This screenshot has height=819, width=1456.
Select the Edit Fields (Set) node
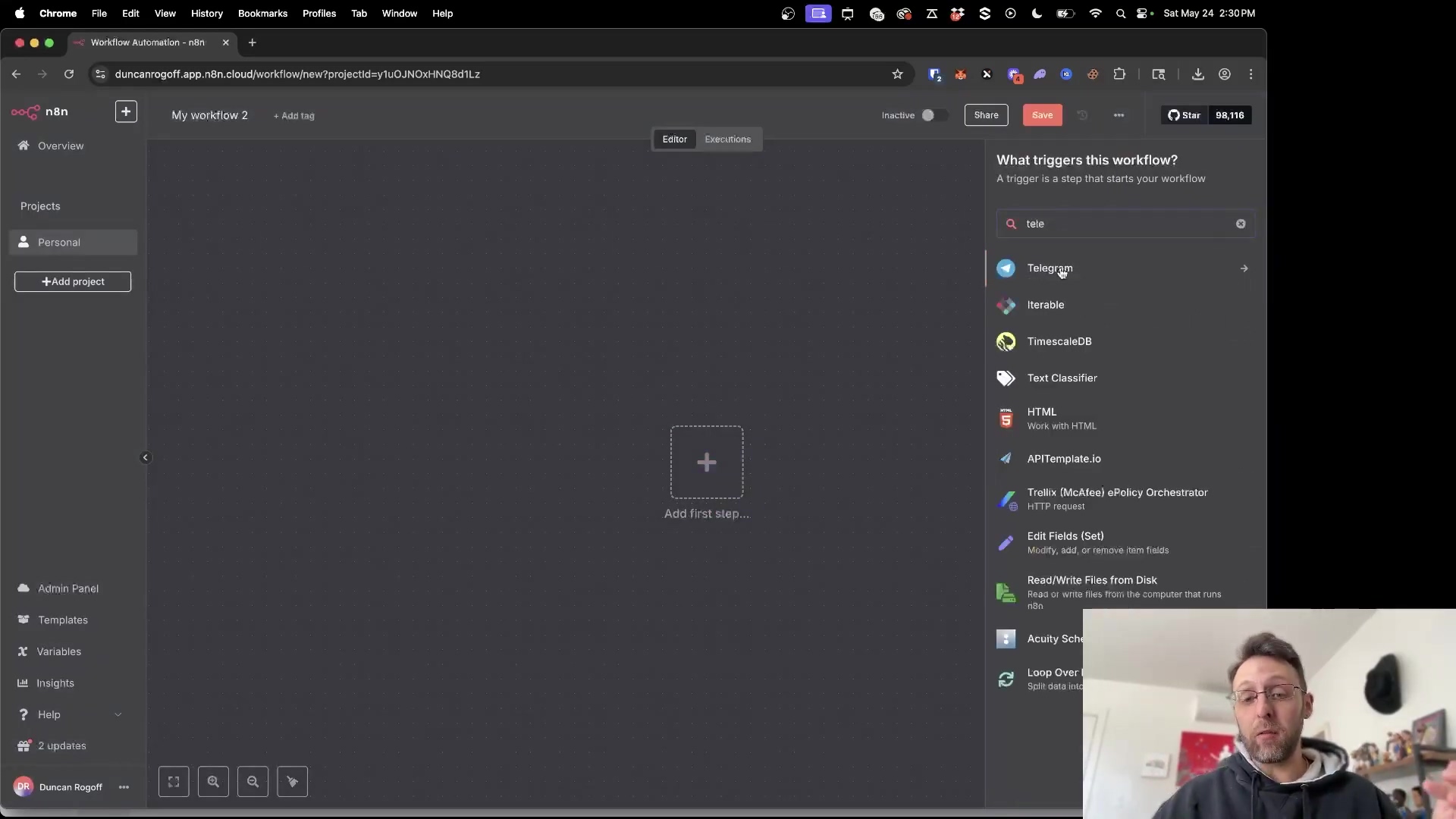point(1125,543)
